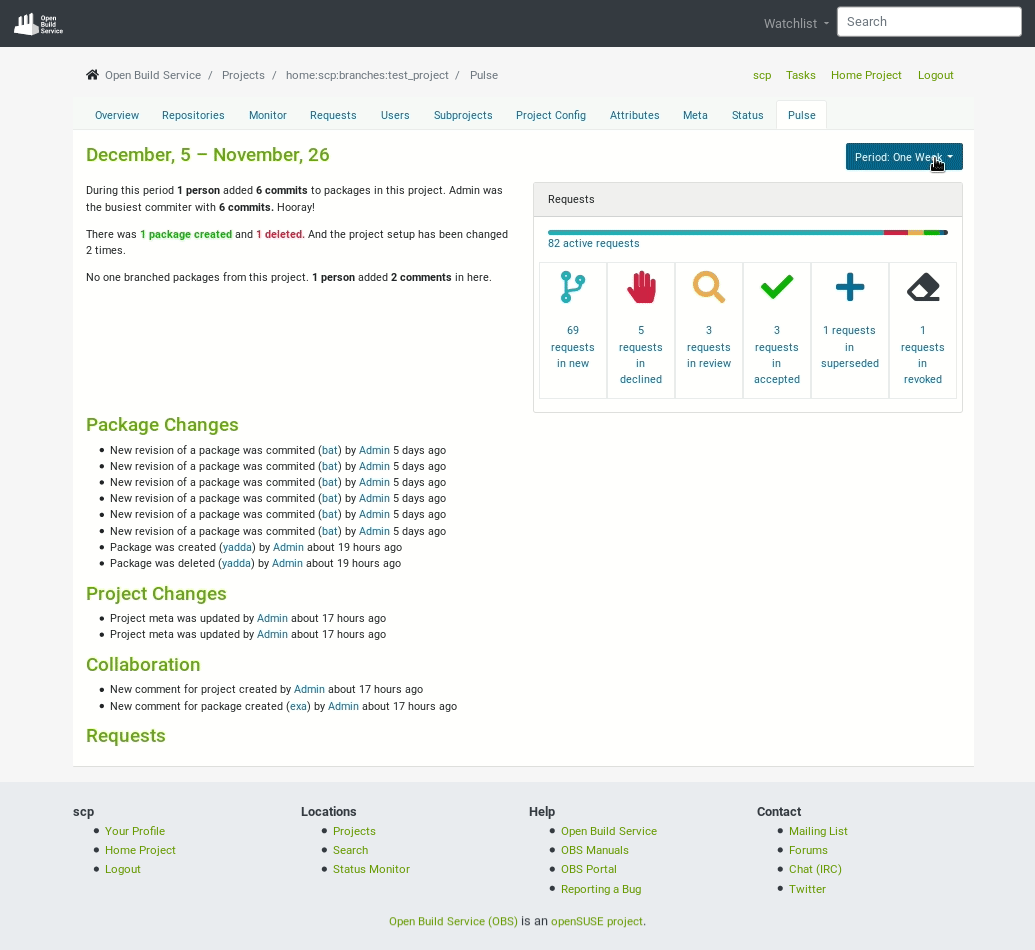Open the 82 active requests link
The image size is (1035, 950).
pyautogui.click(x=593, y=243)
